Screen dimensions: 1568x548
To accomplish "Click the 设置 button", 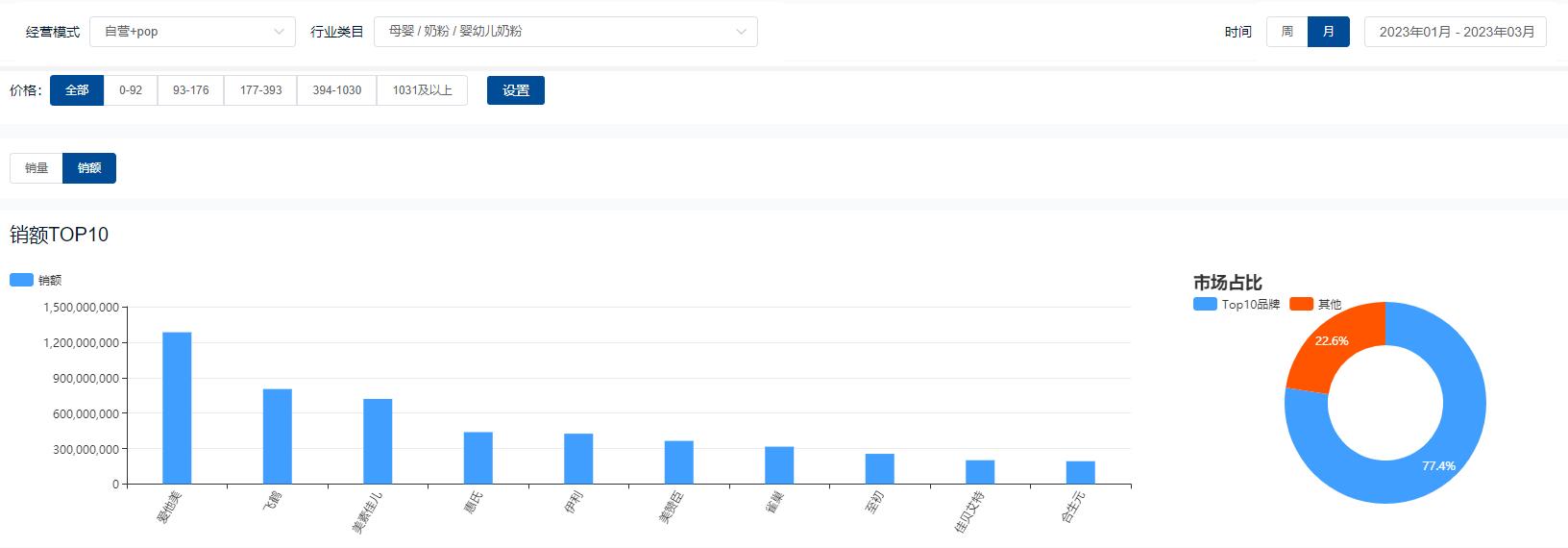I will [x=516, y=90].
